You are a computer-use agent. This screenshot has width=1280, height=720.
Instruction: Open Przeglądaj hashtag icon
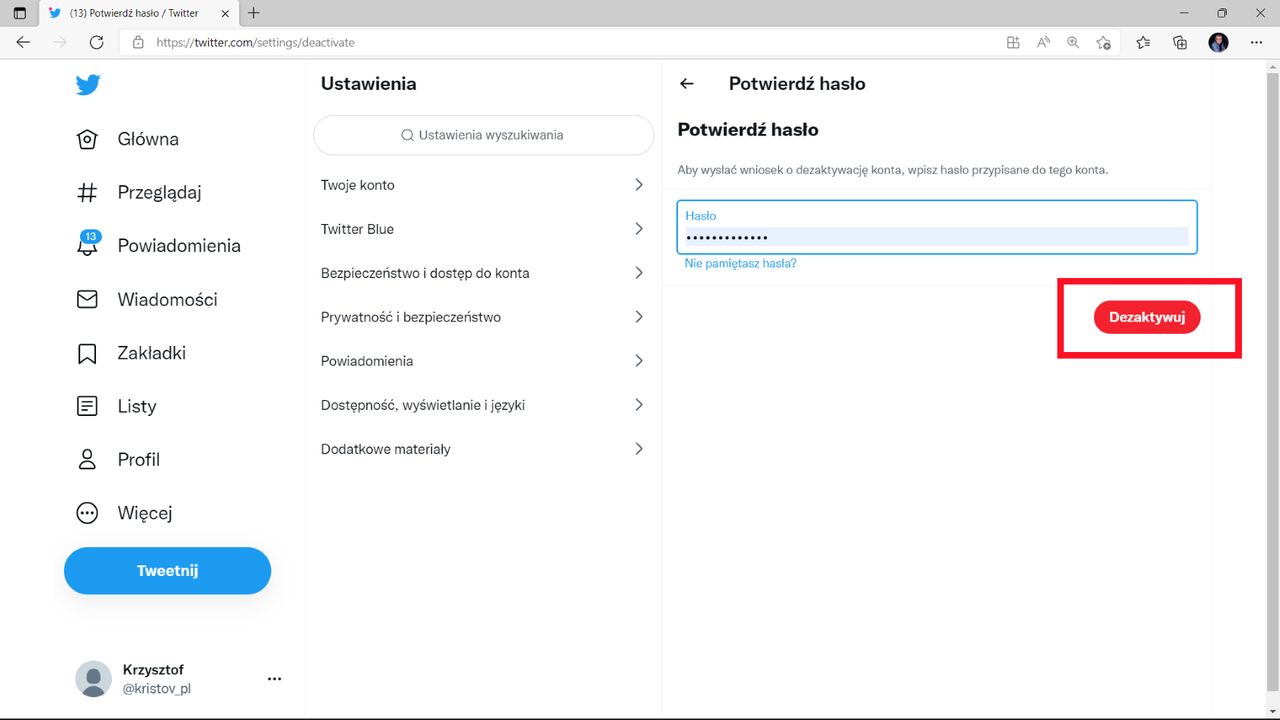pyautogui.click(x=88, y=192)
